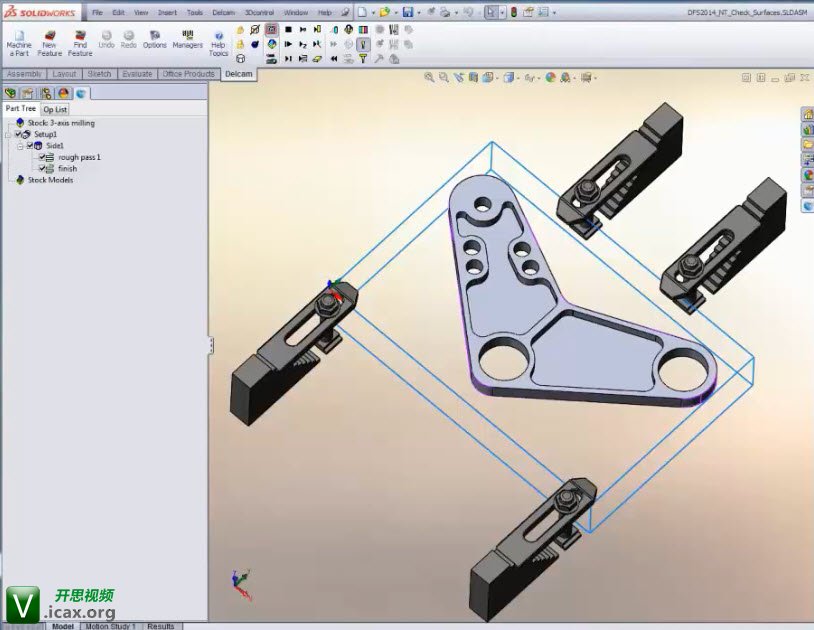Open the Managers tool

[187, 40]
